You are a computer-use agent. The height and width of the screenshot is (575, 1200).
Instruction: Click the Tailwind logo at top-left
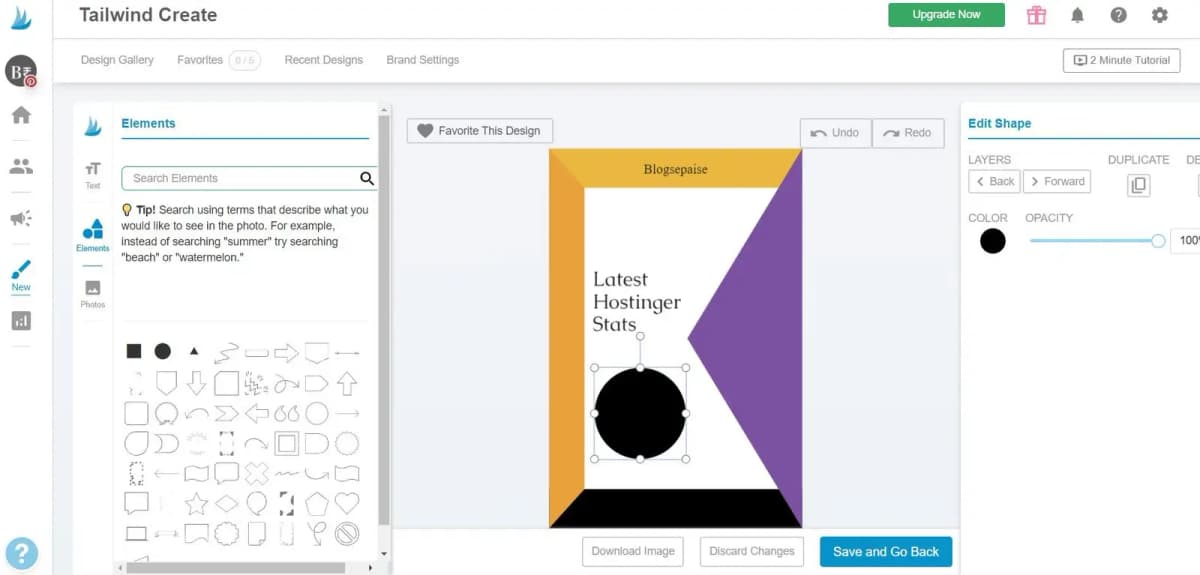pos(21,18)
